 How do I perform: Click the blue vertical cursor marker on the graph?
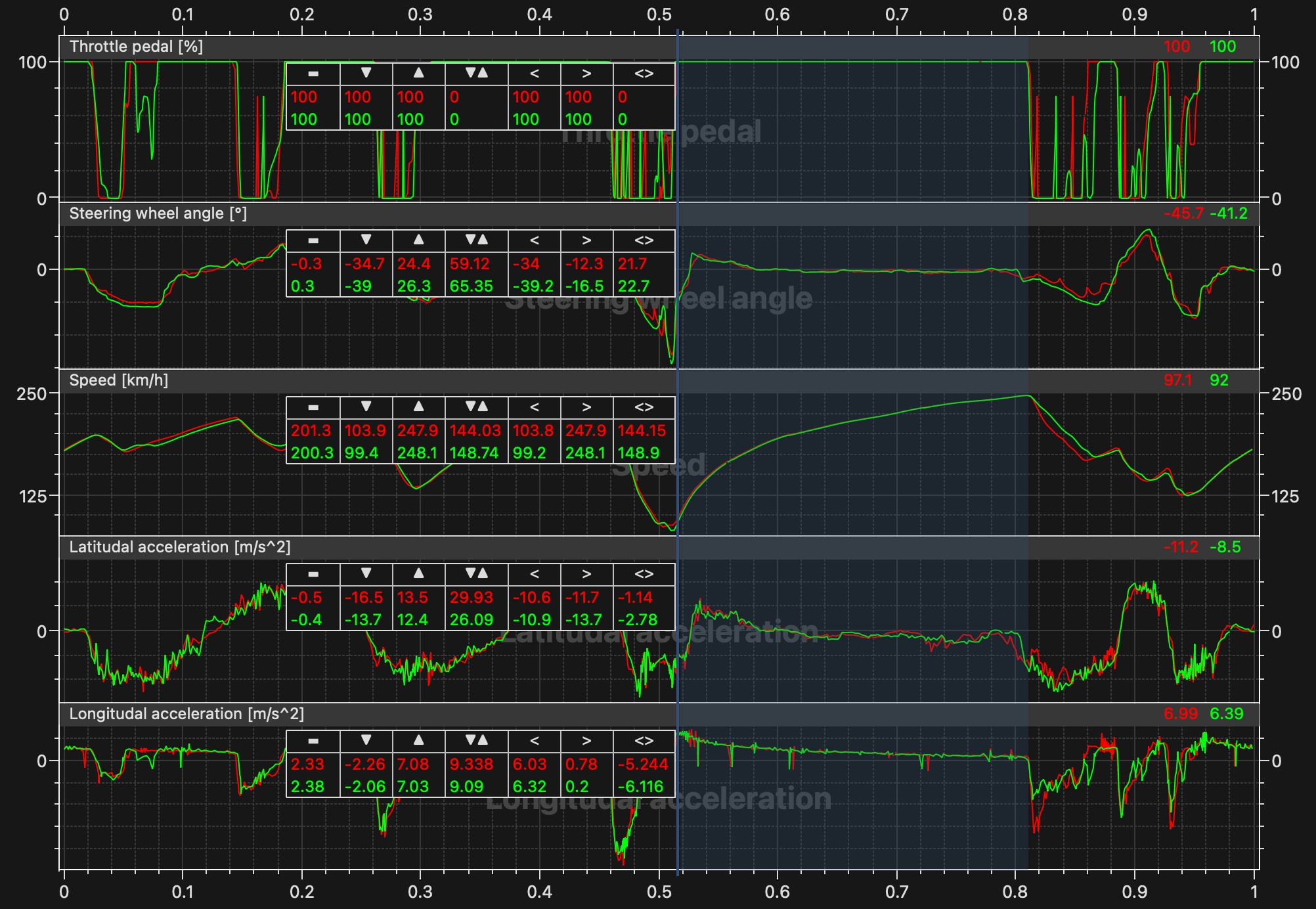678,460
